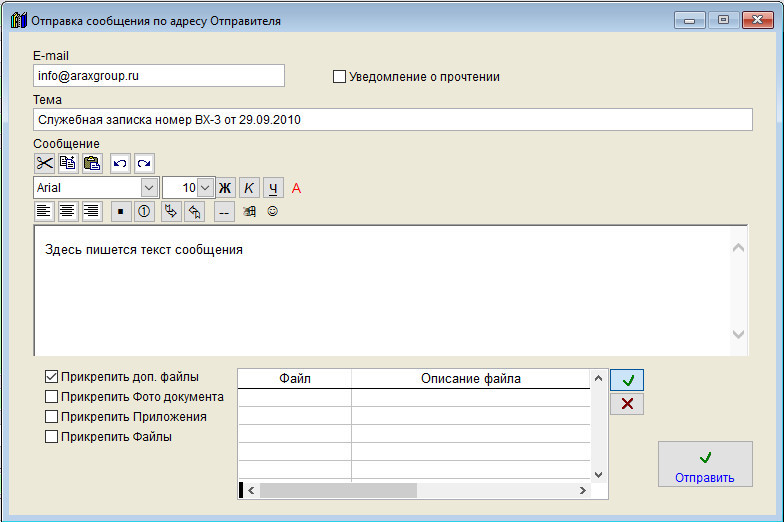Click the Copy icon in message toolbar
This screenshot has height=522, width=784.
pyautogui.click(x=68, y=163)
